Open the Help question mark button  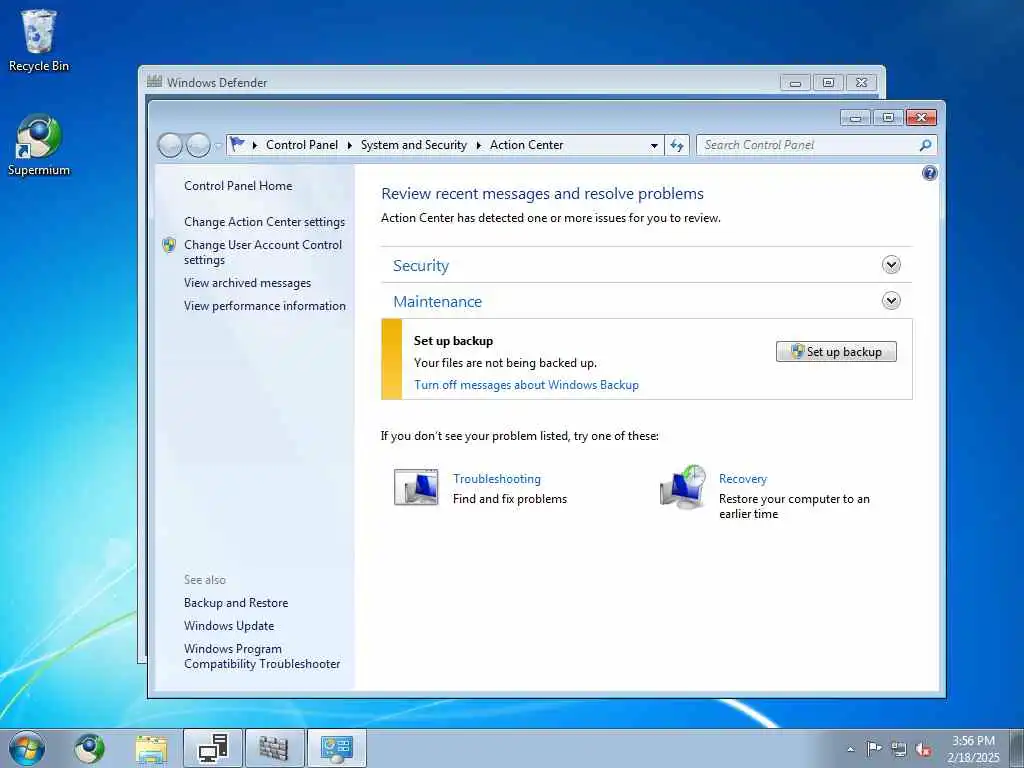click(x=929, y=173)
